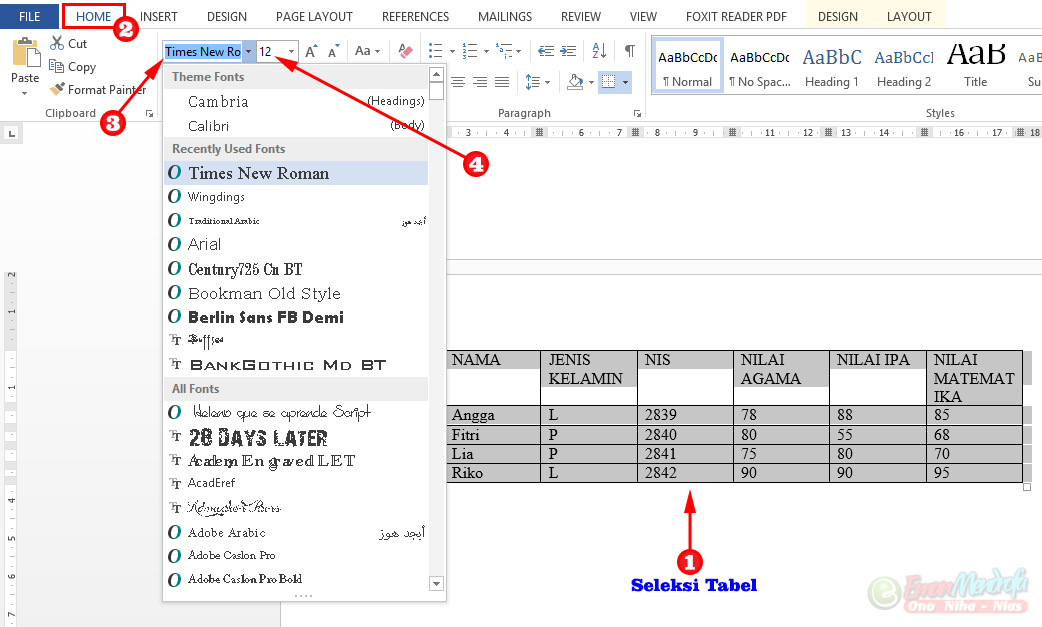Apply bullet list formatting
Viewport: 1042px width, 627px height.
(436, 51)
